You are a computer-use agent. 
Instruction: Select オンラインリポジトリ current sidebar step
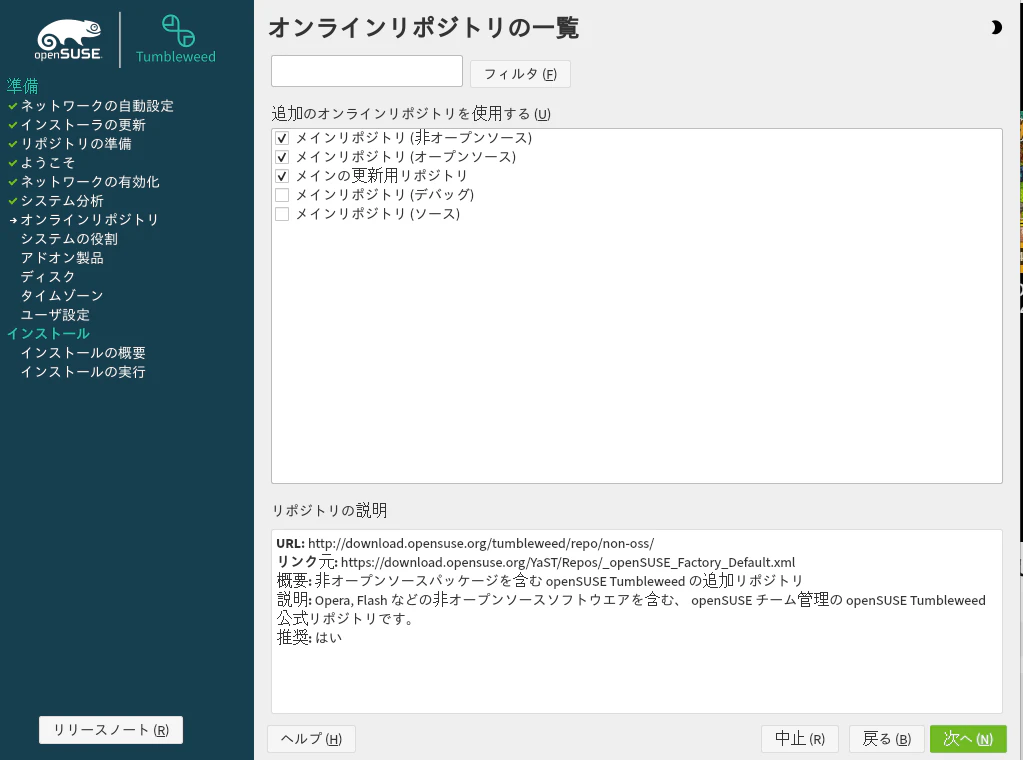click(x=90, y=220)
